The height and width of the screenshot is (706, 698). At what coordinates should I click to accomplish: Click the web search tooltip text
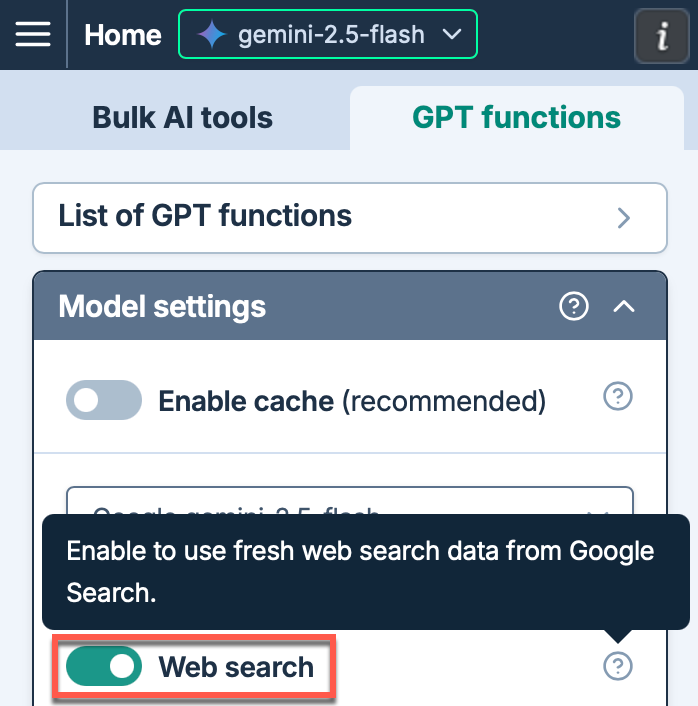pyautogui.click(x=360, y=571)
